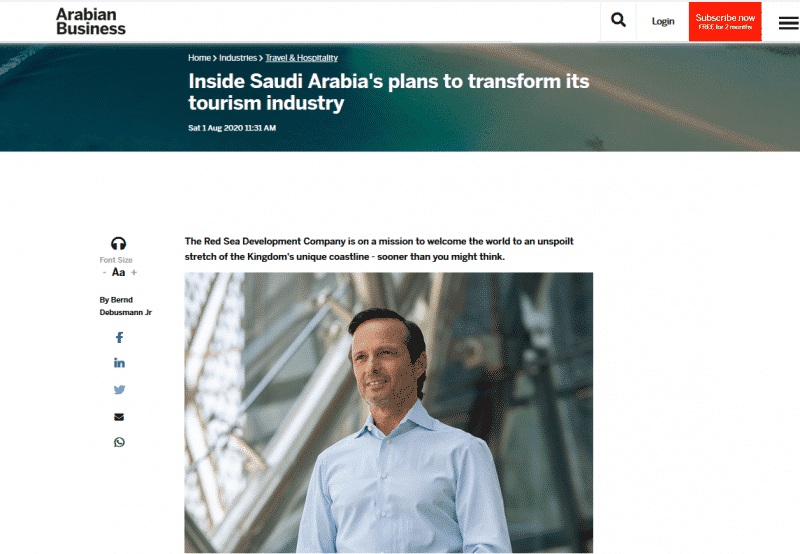Image resolution: width=800 pixels, height=554 pixels.
Task: Click the Arabian Business logo
Action: (x=91, y=21)
